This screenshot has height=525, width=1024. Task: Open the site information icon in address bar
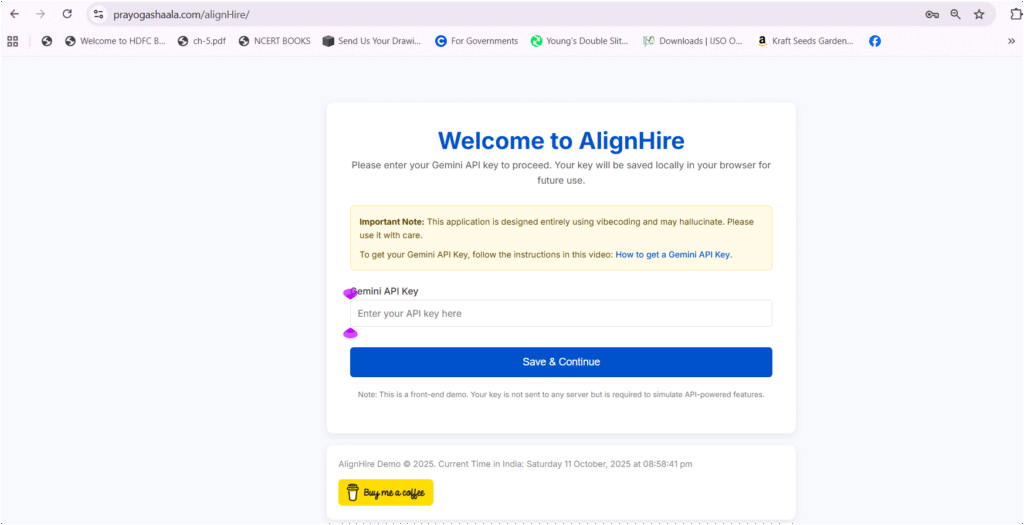coord(98,14)
